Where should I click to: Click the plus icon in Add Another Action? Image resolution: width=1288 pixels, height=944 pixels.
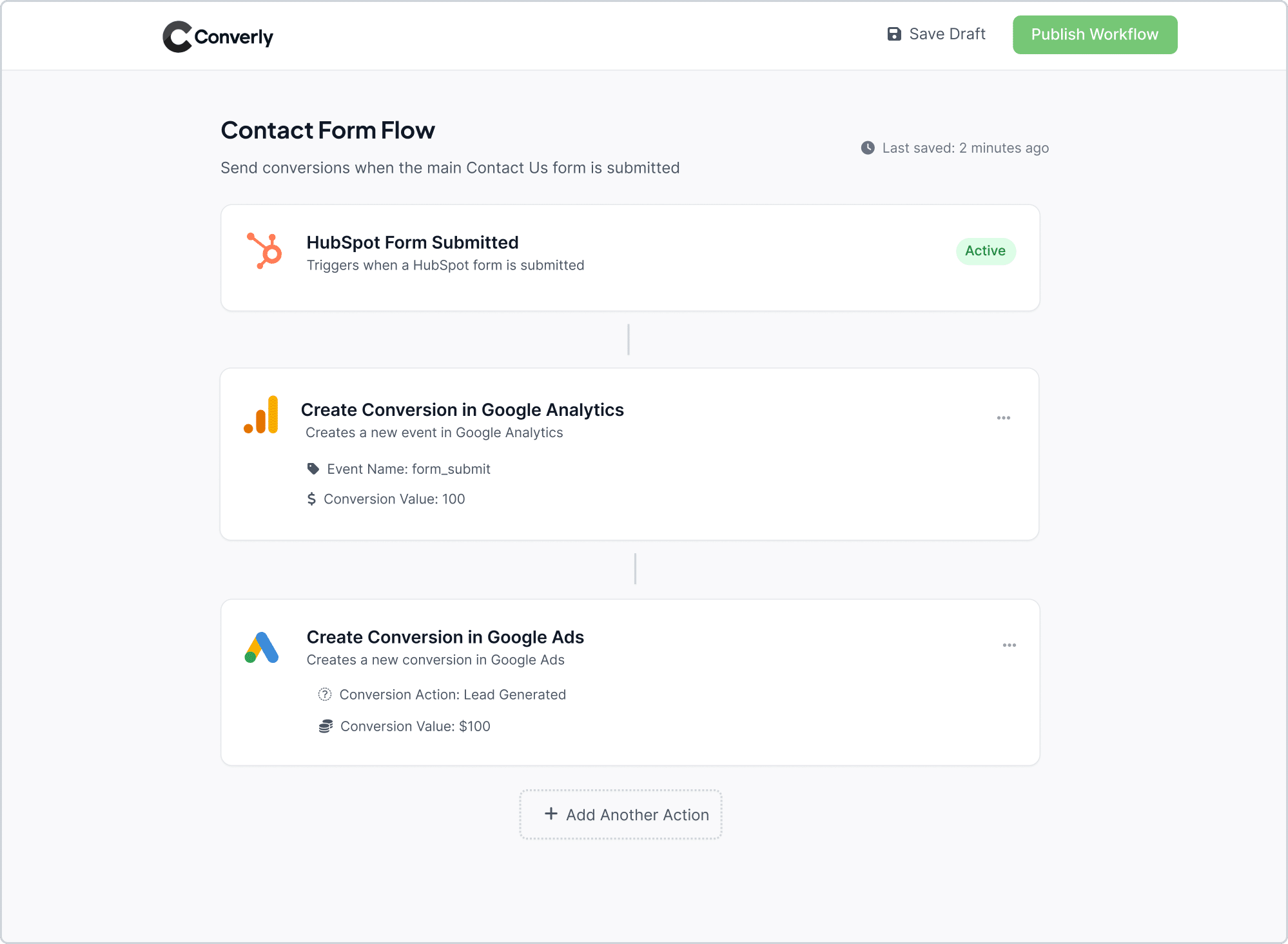click(551, 814)
